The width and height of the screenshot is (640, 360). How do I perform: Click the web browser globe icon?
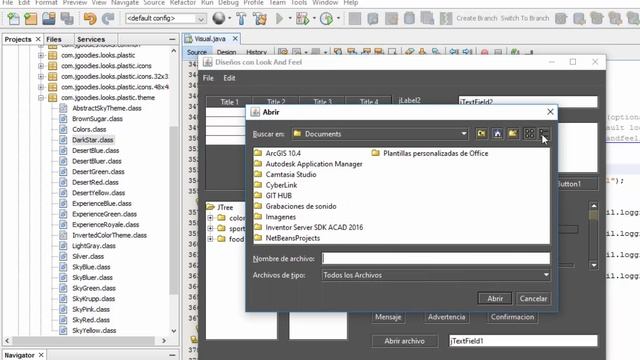219,18
